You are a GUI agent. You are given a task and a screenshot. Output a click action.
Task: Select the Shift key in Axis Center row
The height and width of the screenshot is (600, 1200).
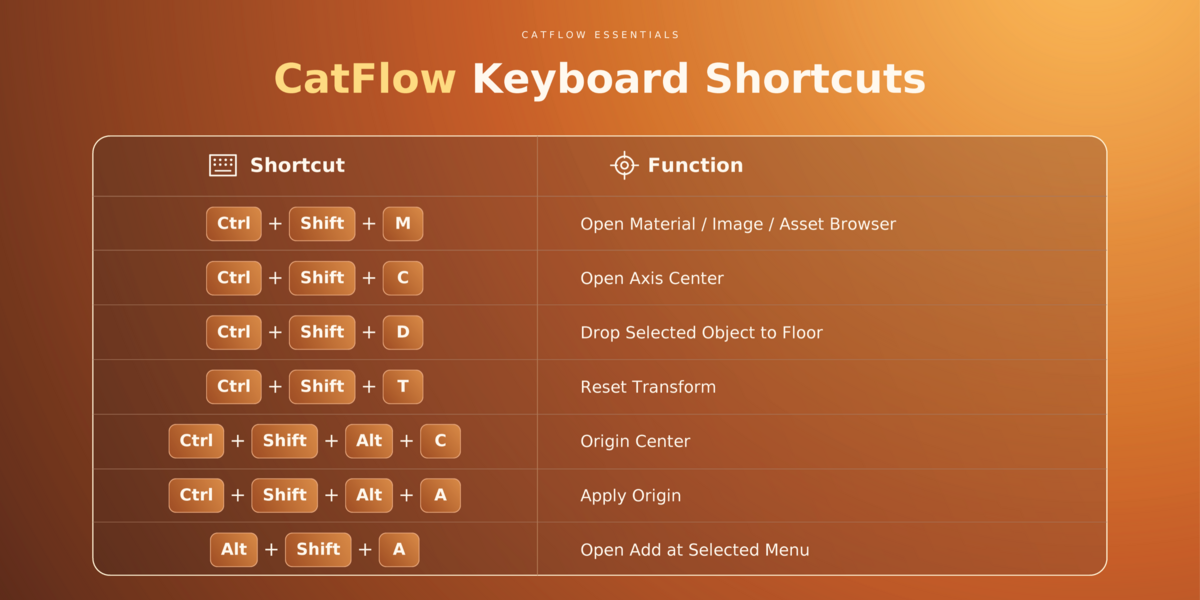[x=322, y=278]
